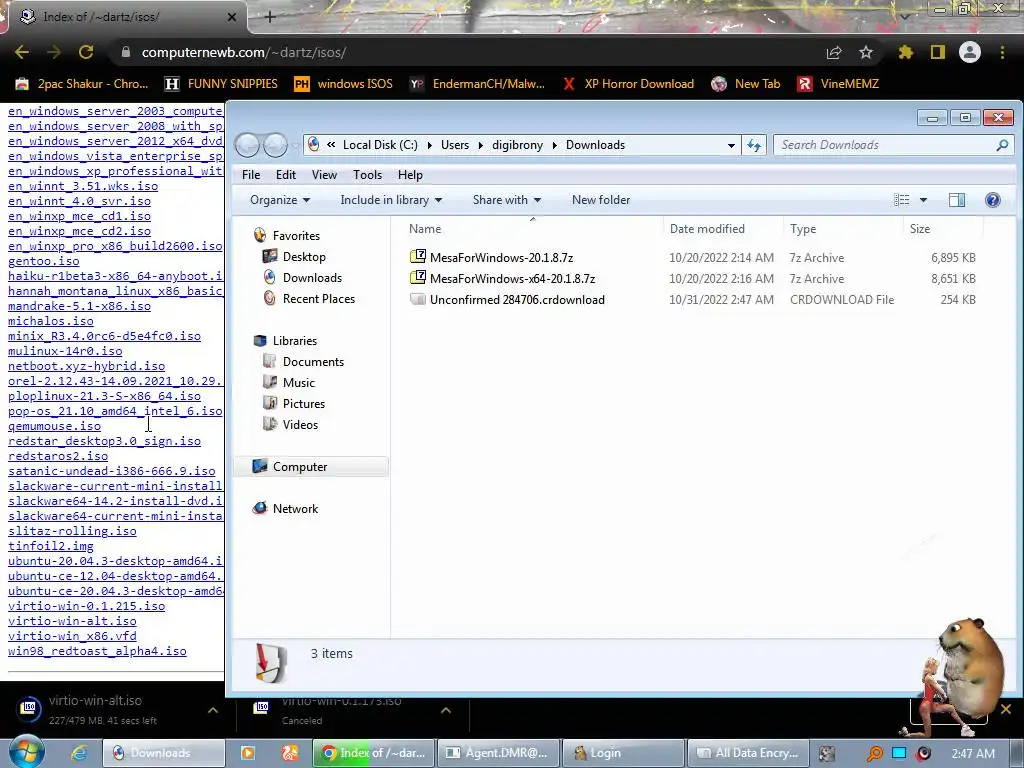Open Include in library dropdown
1024x768 pixels.
point(391,200)
